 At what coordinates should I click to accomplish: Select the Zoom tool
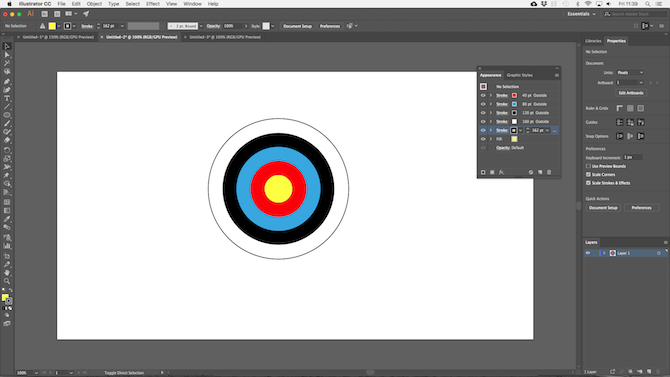pyautogui.click(x=7, y=281)
